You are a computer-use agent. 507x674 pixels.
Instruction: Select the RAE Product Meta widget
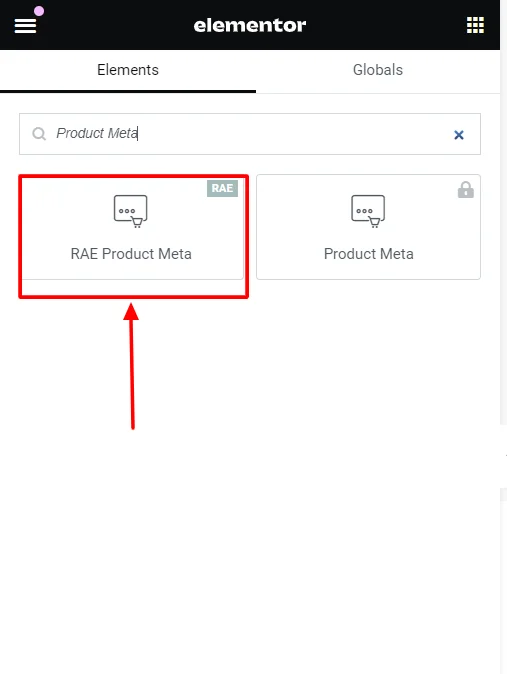click(x=132, y=227)
